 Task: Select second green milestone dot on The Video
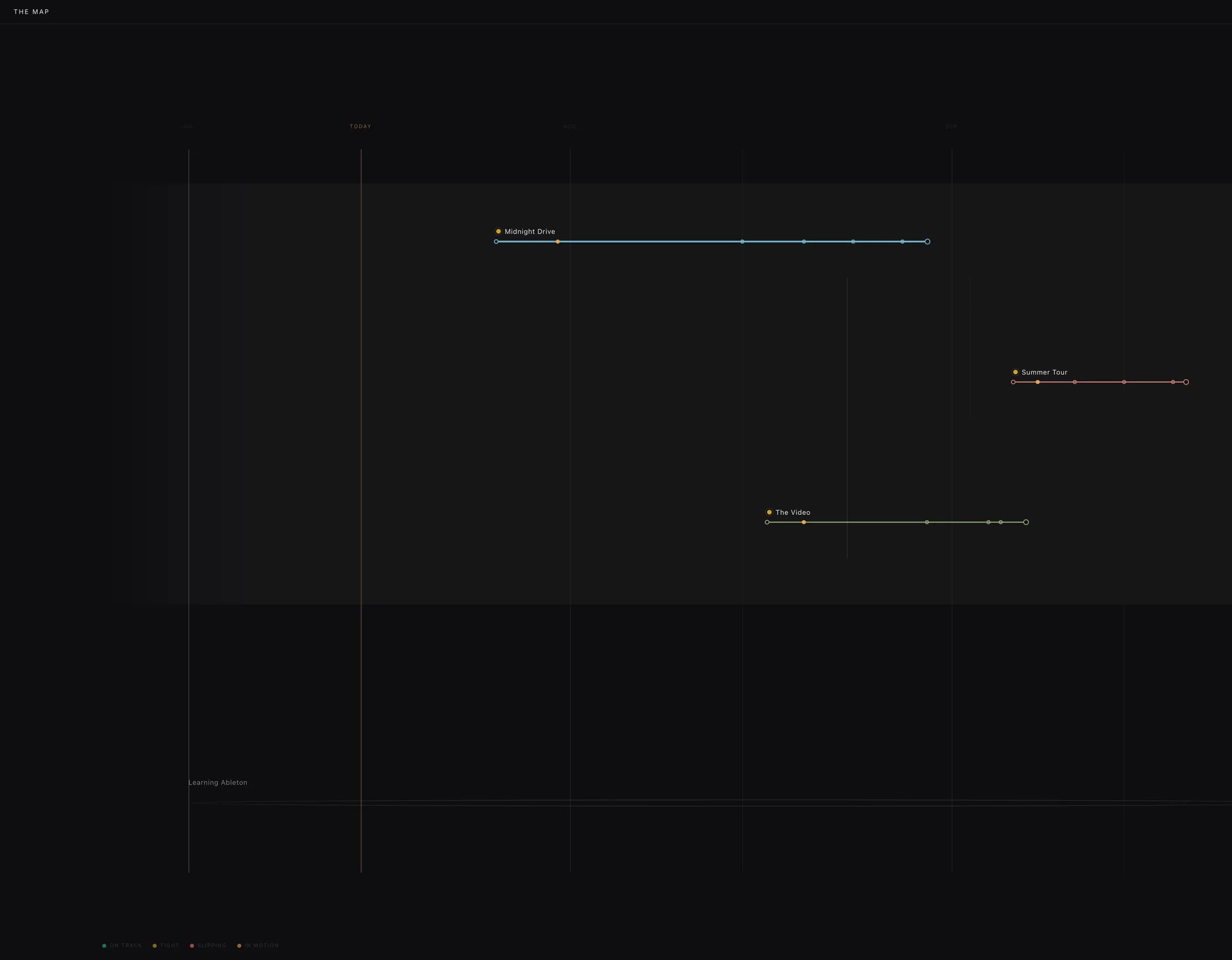point(988,522)
